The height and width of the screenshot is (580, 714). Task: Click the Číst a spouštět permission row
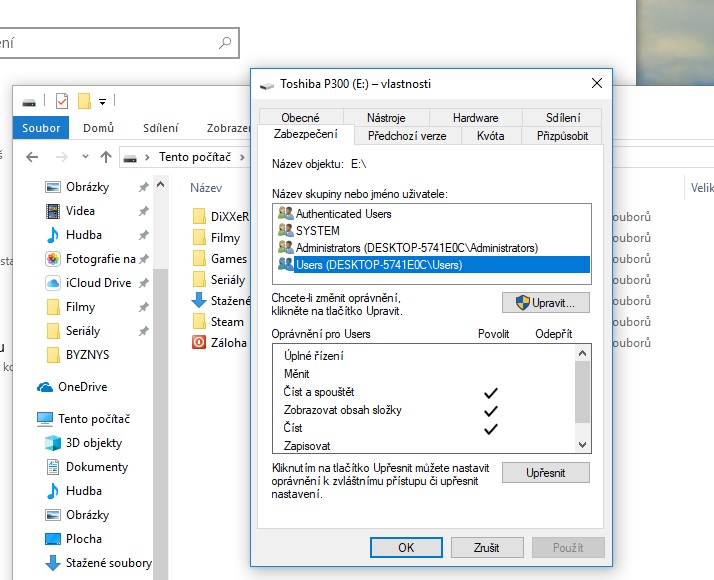click(423, 392)
